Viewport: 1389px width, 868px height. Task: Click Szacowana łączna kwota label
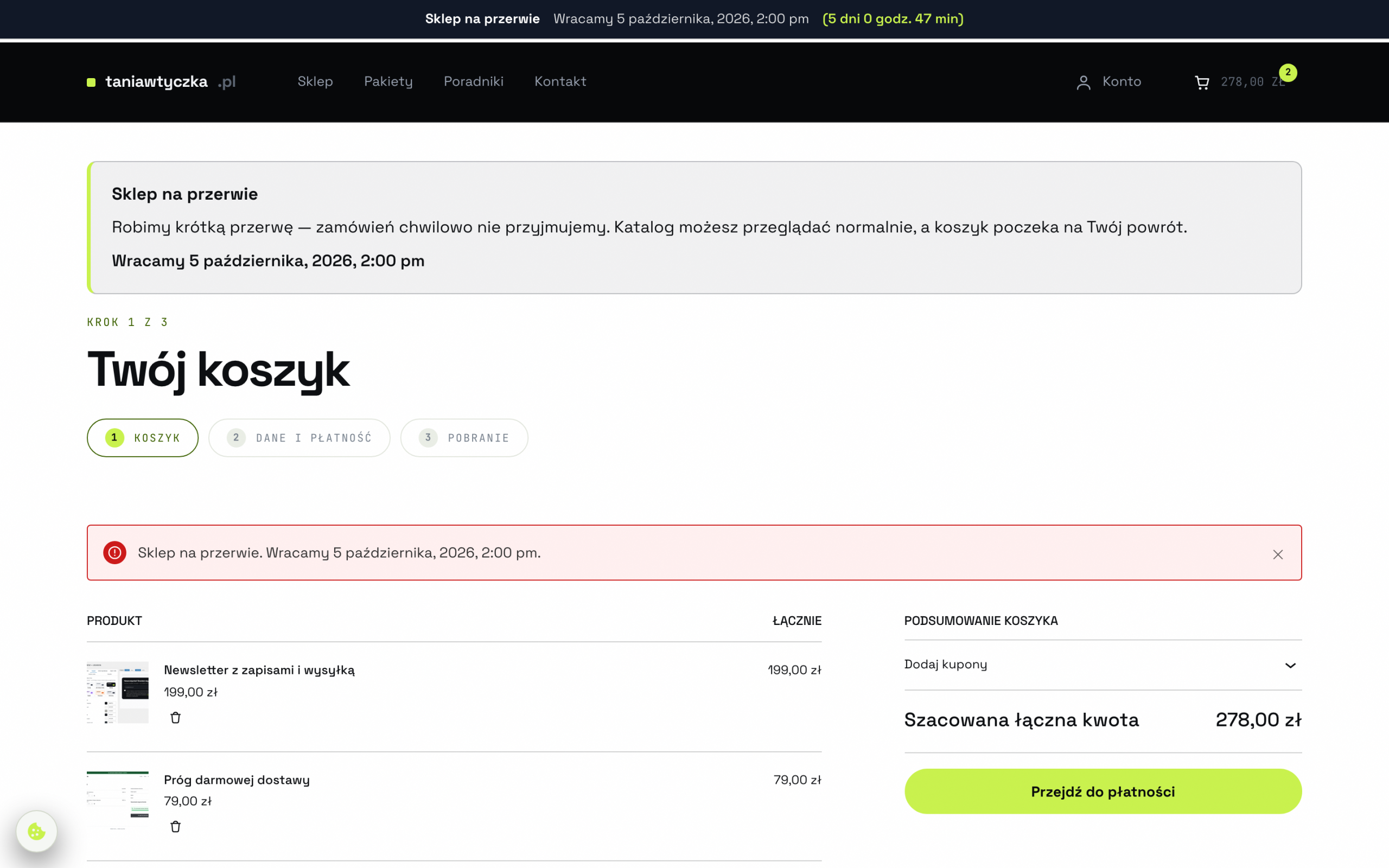tap(1021, 720)
